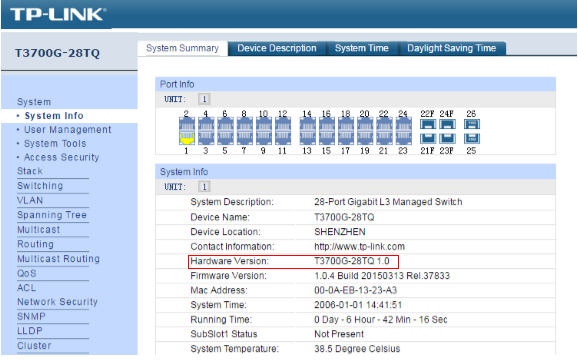The image size is (578, 362).
Task: Open Access Security under System
Action: pos(62,157)
